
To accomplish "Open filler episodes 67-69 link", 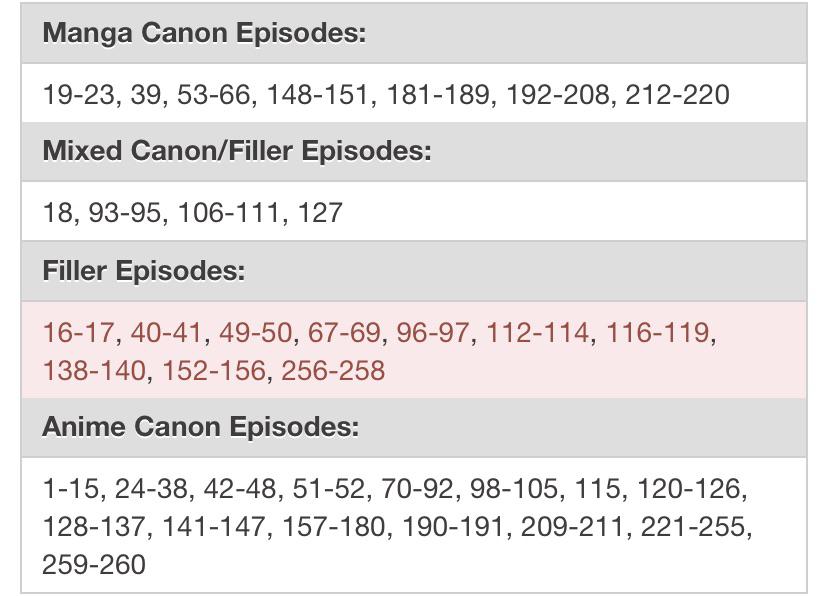I will click(x=344, y=332).
